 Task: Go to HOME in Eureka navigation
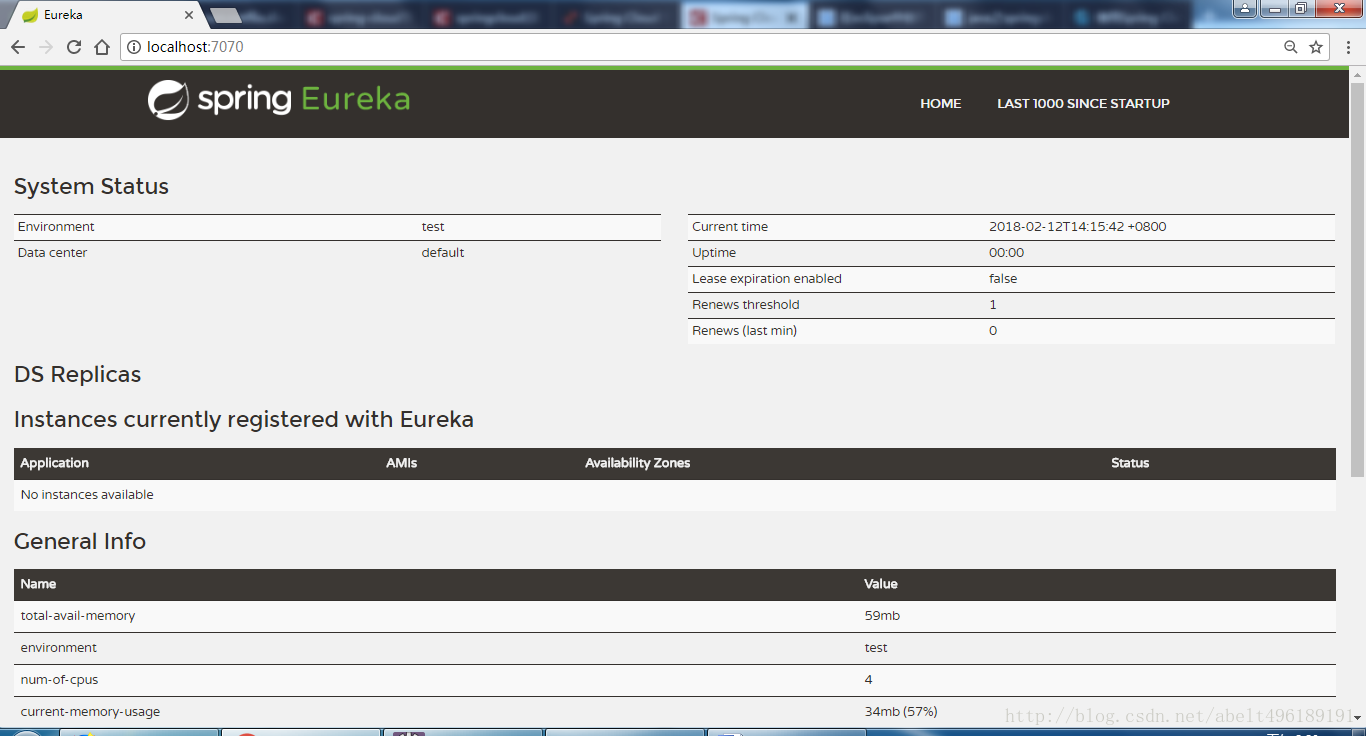pos(941,103)
